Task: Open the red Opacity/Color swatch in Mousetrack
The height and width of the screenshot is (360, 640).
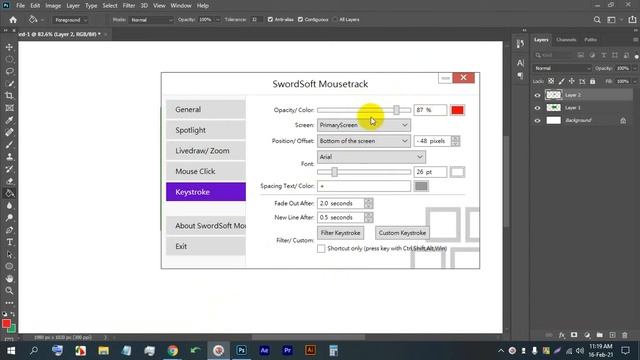Action: point(457,110)
